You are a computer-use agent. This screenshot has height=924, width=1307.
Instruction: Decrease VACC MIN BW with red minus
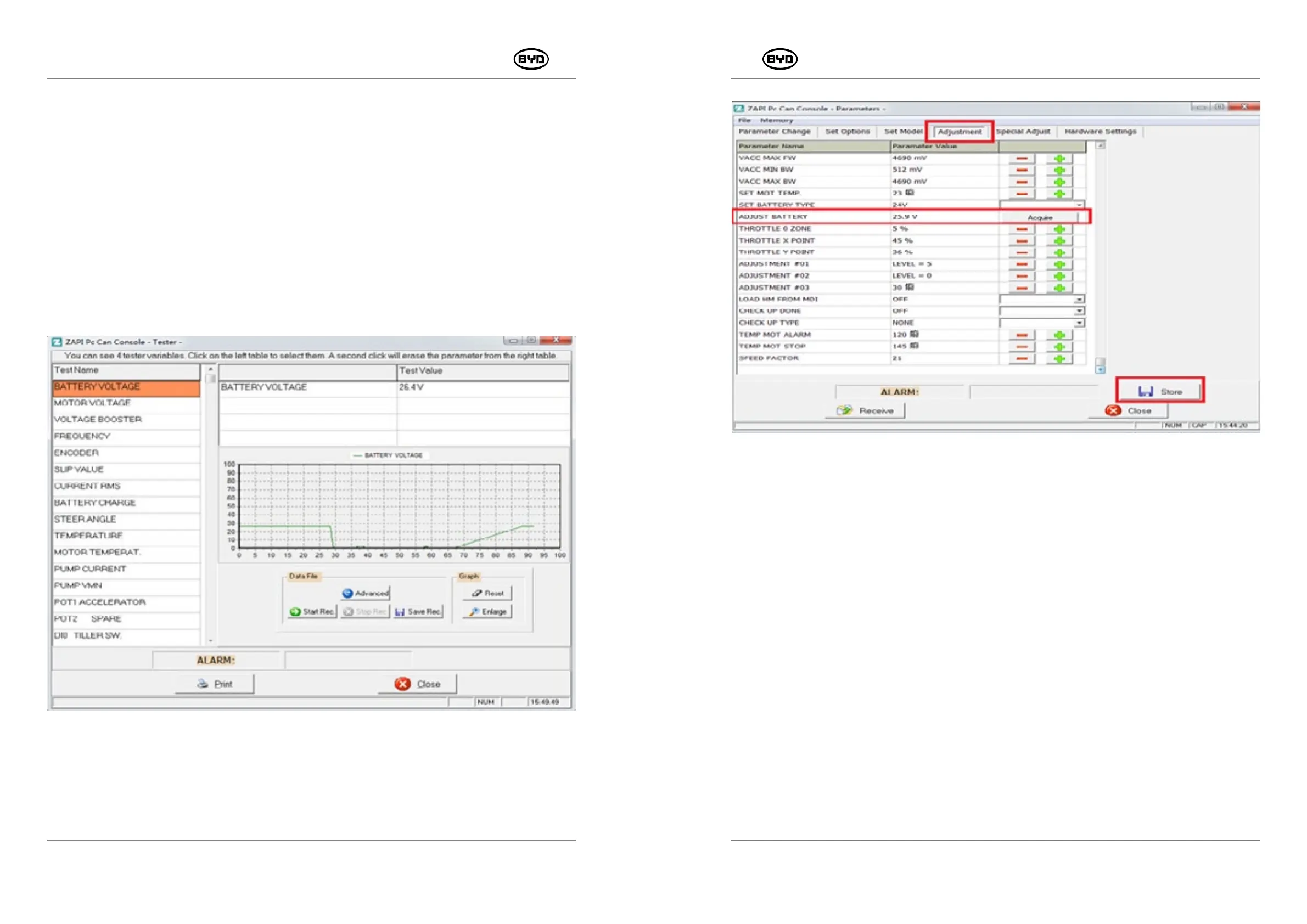click(x=1022, y=170)
